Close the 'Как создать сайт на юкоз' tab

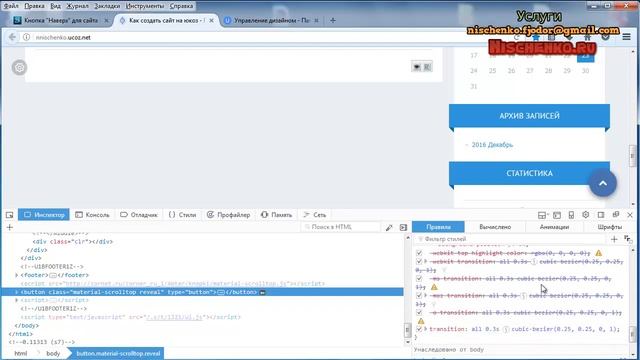211,20
